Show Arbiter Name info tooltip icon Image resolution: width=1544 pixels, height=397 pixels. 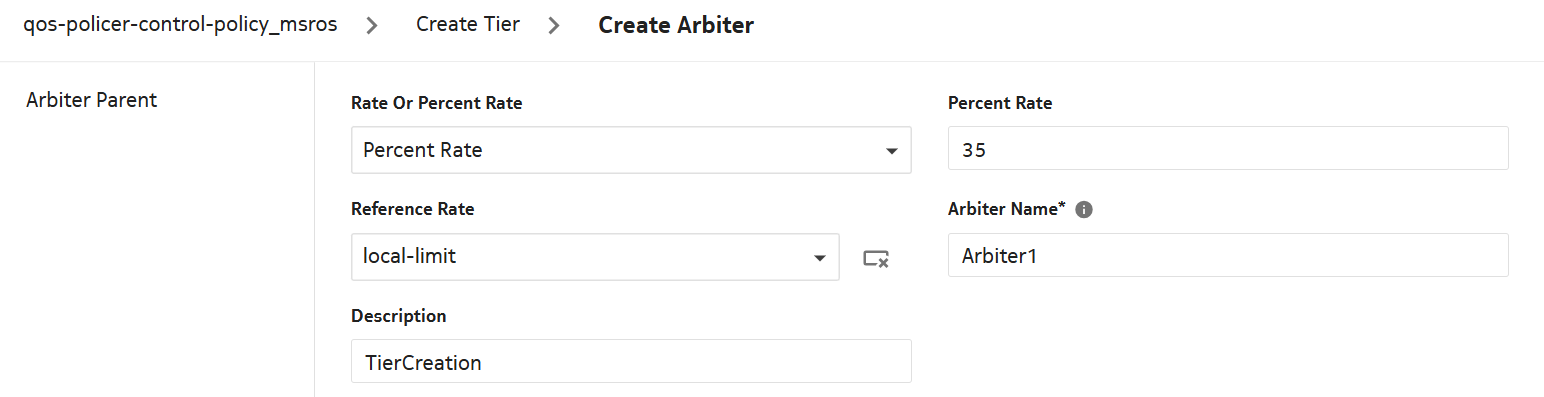click(x=1084, y=210)
